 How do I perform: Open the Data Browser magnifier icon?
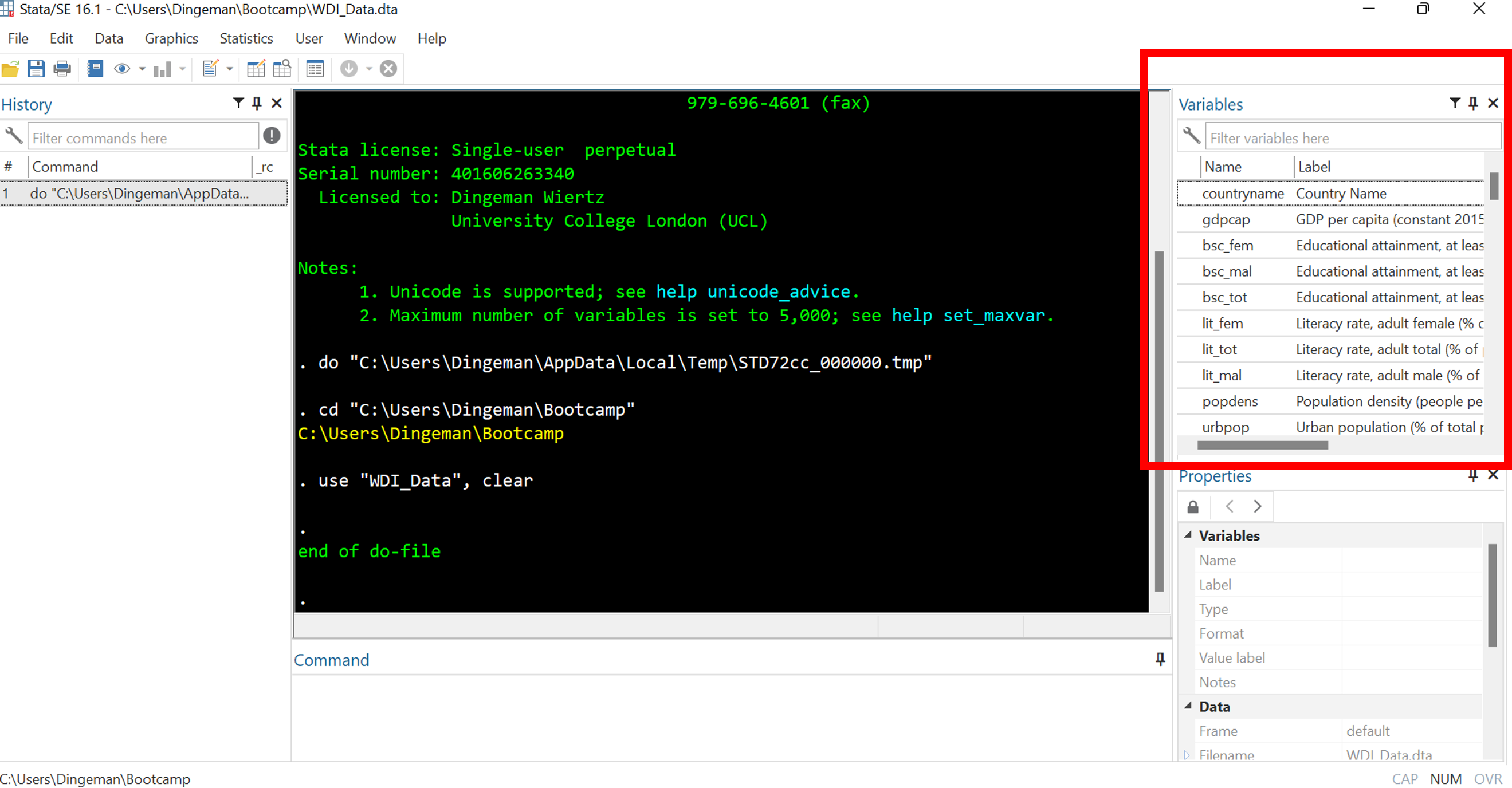(x=282, y=69)
